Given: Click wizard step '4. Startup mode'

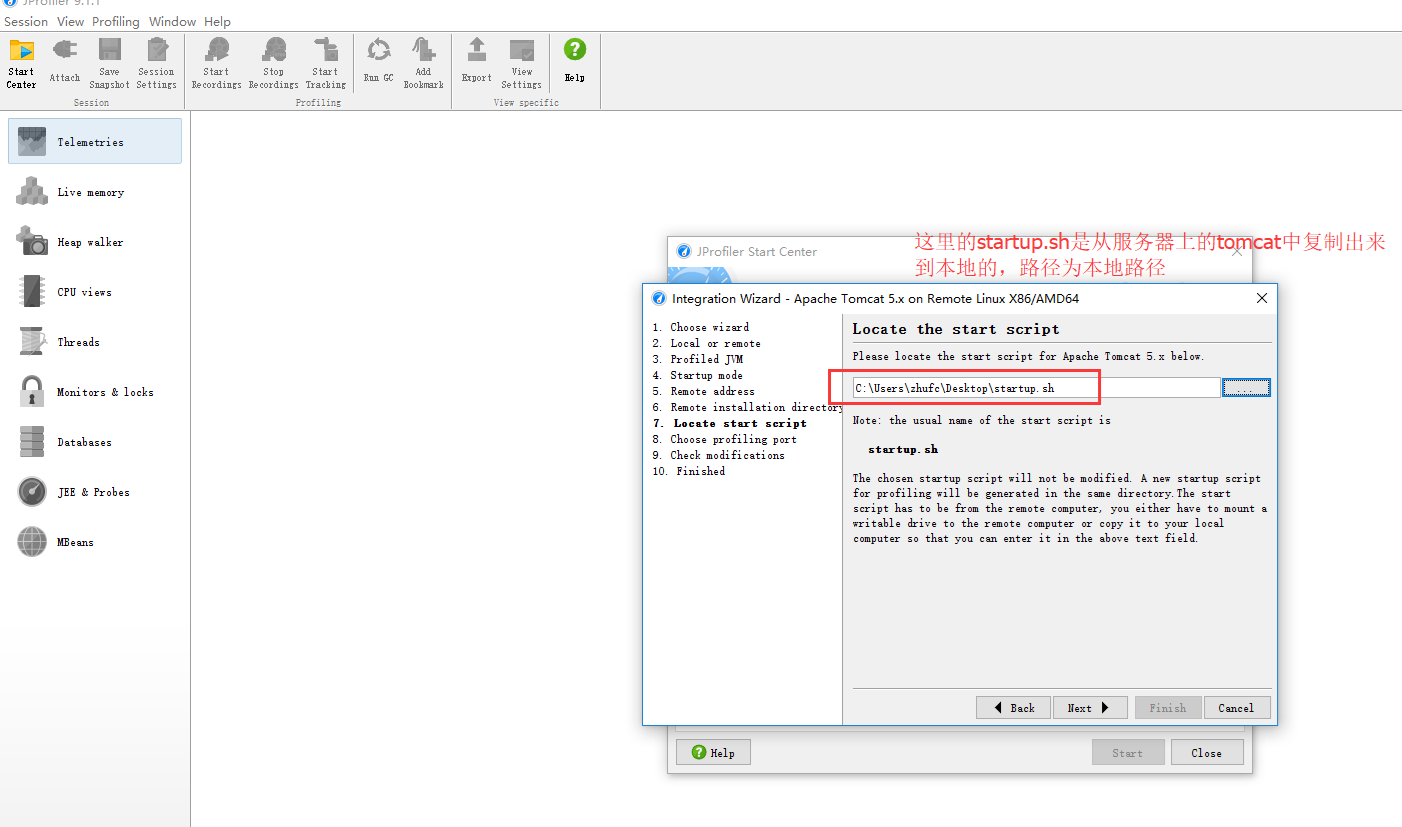Looking at the screenshot, I should (x=698, y=375).
